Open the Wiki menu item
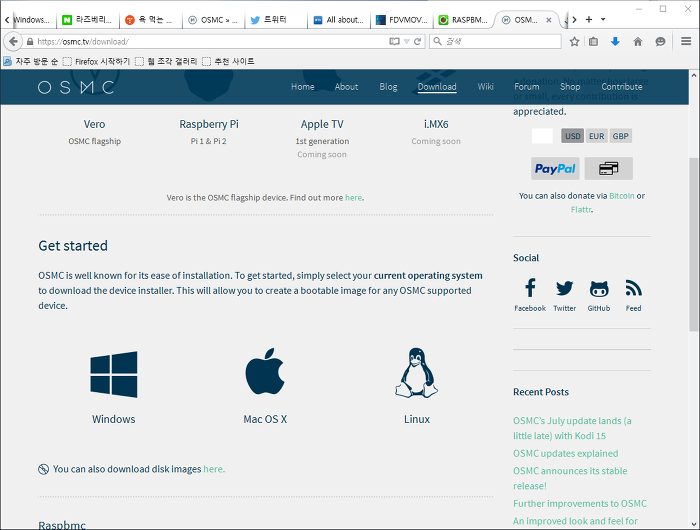Image resolution: width=700 pixels, height=530 pixels. 485,87
